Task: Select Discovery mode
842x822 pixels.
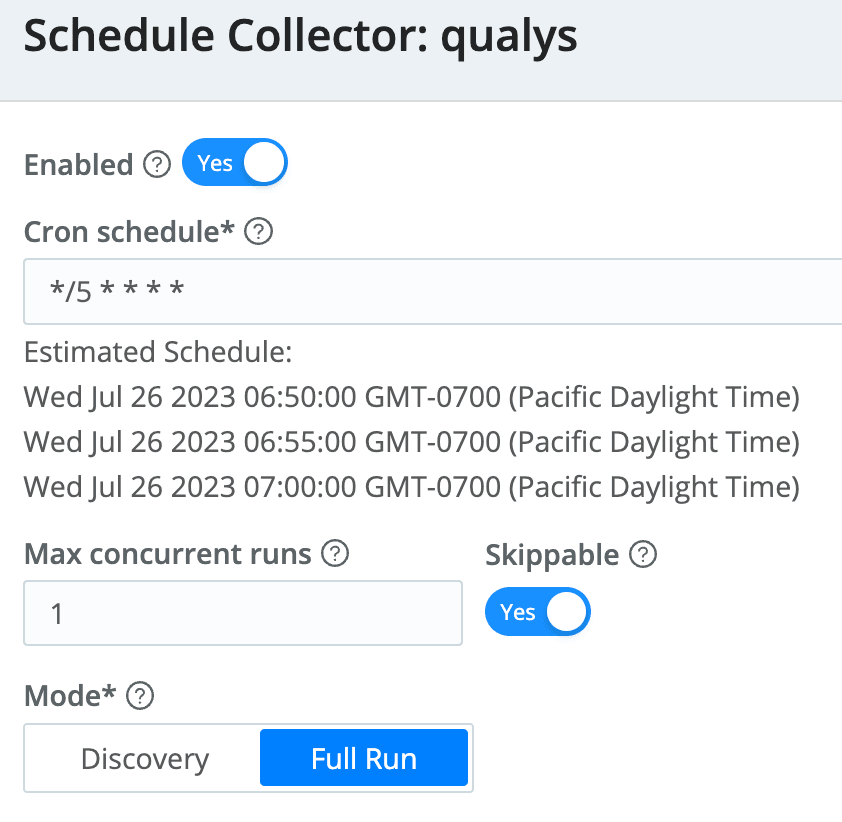Action: tap(145, 759)
